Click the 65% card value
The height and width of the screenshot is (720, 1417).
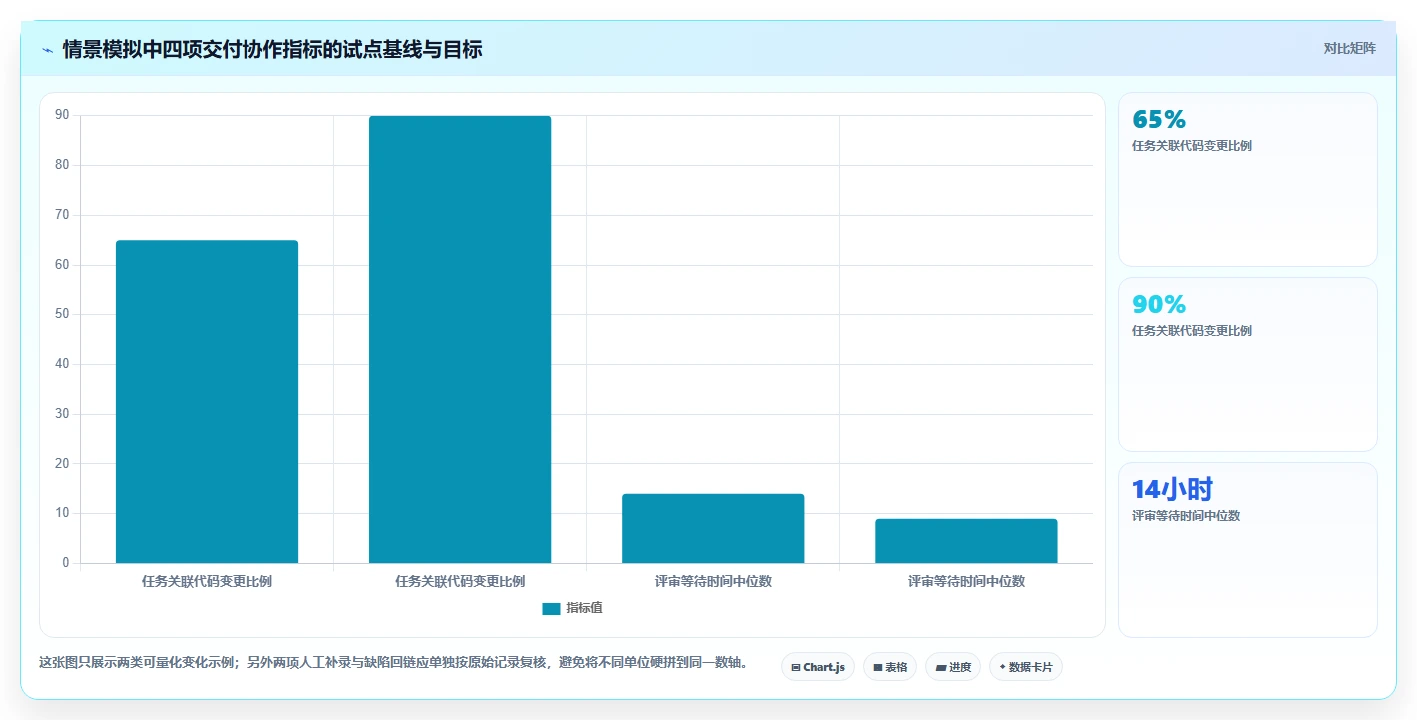(1159, 119)
